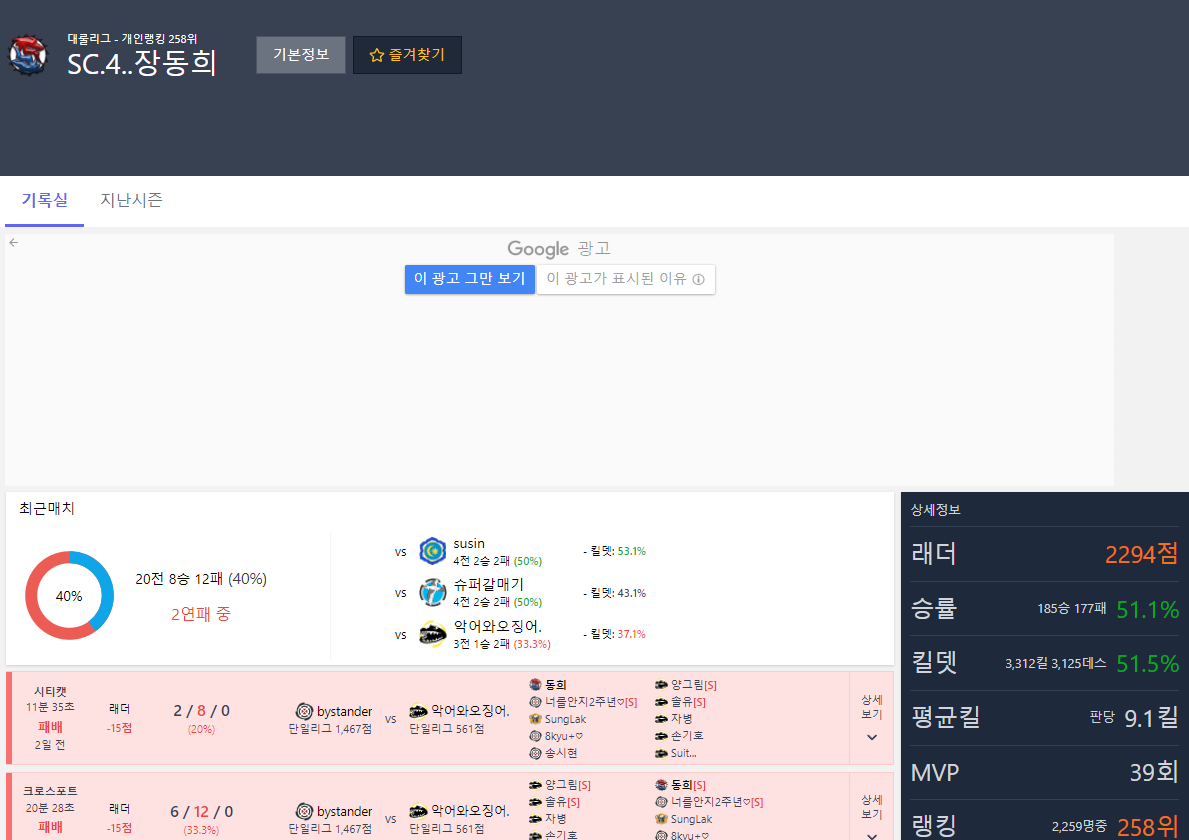
Task: Open the 지난시즌 tab
Action: click(131, 200)
